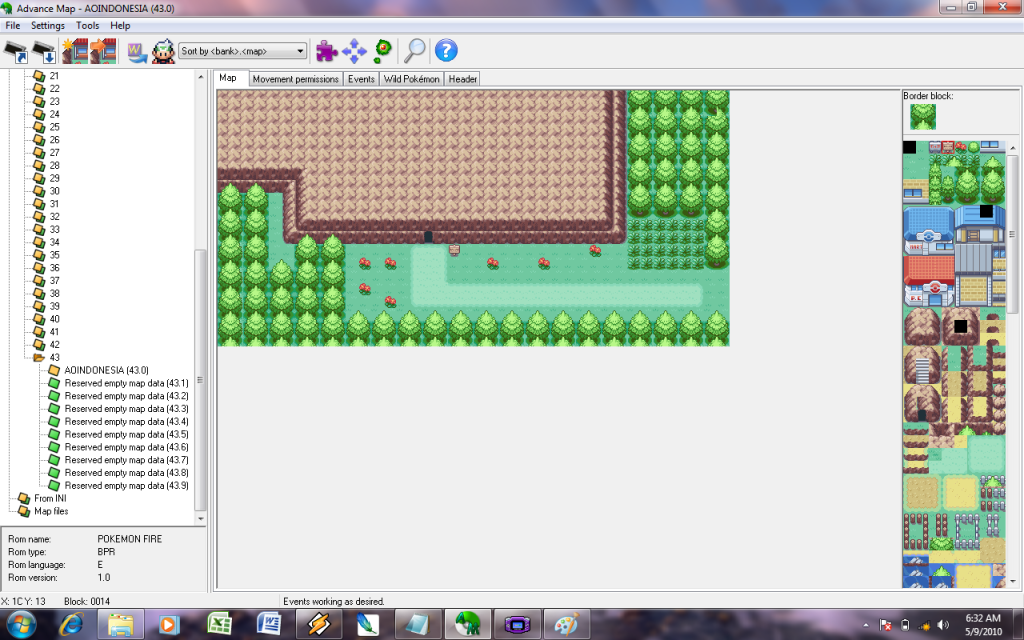Click the green map icon beside (43.6)
The height and width of the screenshot is (640, 1024).
point(54,447)
